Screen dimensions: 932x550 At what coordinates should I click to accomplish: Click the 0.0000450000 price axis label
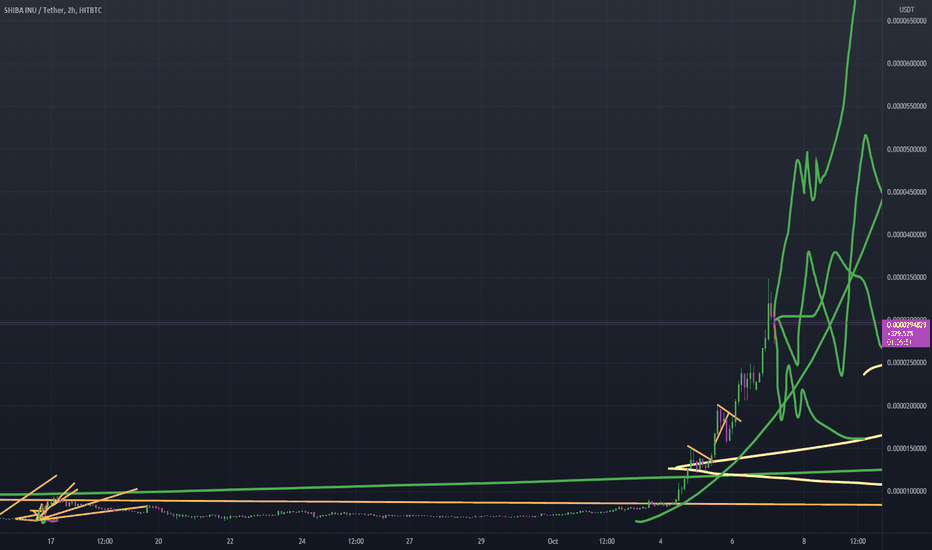click(906, 192)
